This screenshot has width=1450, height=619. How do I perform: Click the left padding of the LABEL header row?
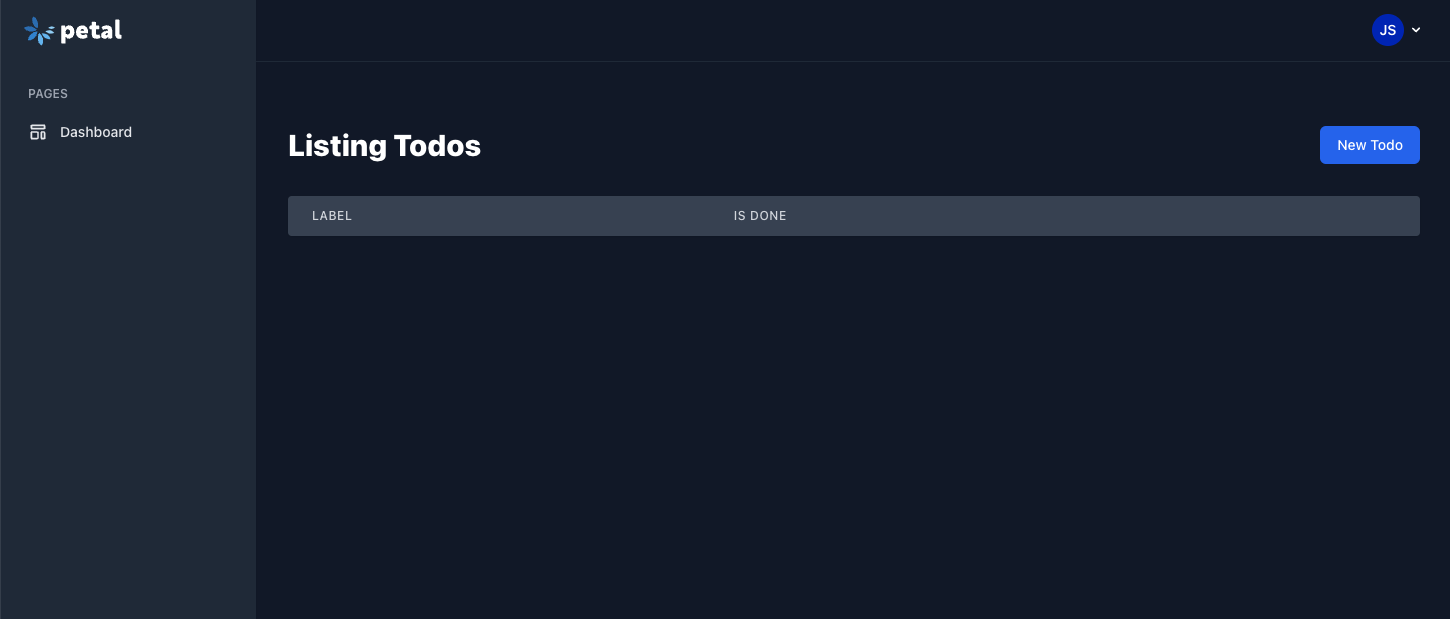[299, 216]
